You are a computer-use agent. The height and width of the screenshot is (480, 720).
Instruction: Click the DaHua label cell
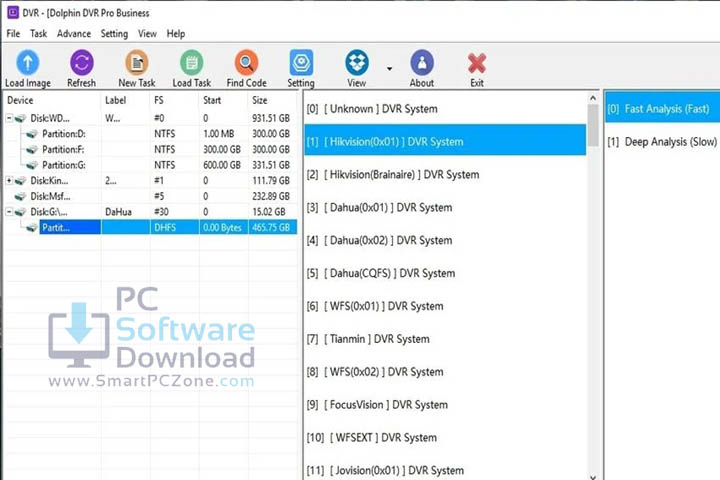(125, 212)
